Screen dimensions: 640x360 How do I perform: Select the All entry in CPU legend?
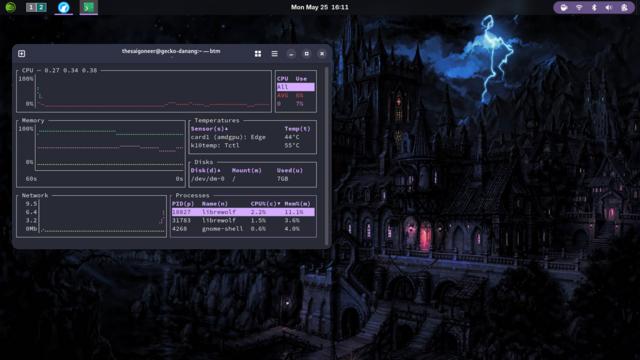point(296,87)
